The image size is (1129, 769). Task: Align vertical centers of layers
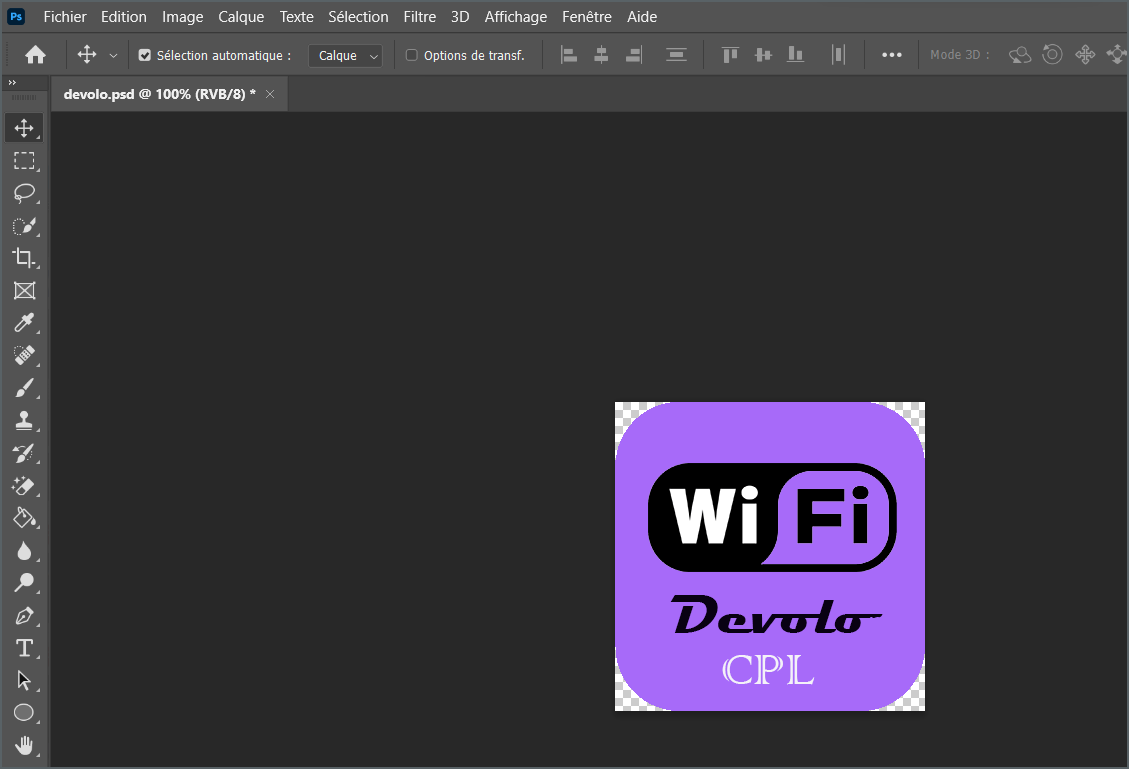763,55
